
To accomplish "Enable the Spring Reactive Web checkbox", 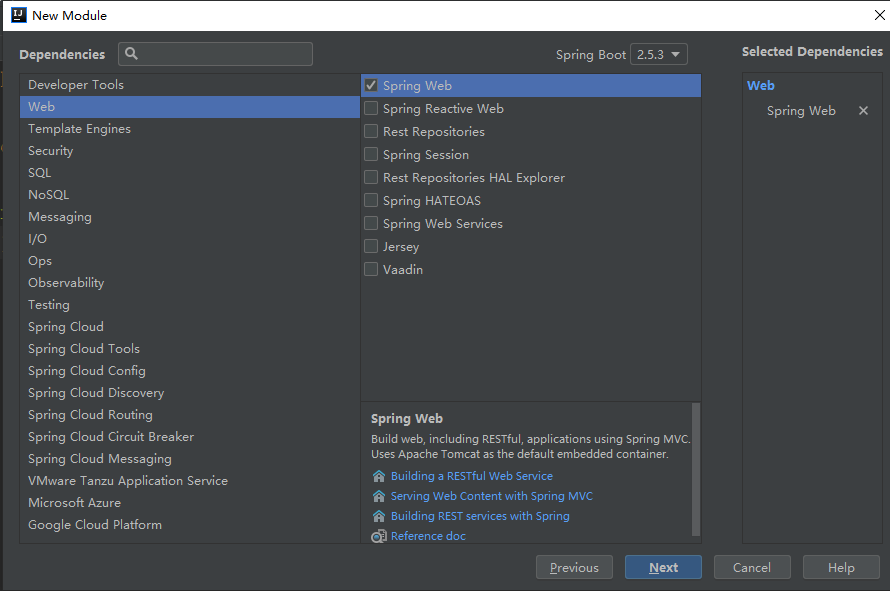I will 371,108.
